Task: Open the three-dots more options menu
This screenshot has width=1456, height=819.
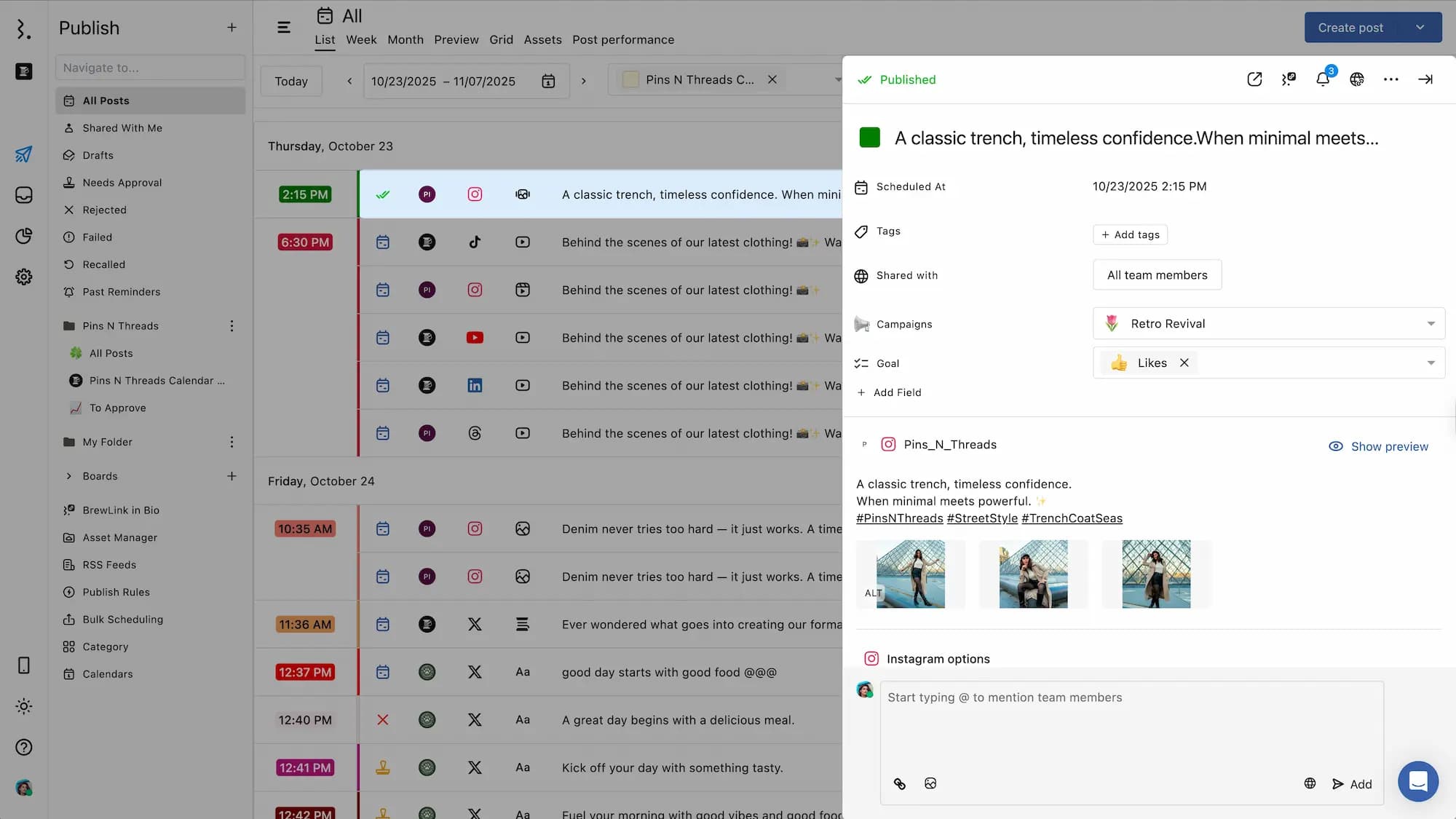Action: [1390, 79]
